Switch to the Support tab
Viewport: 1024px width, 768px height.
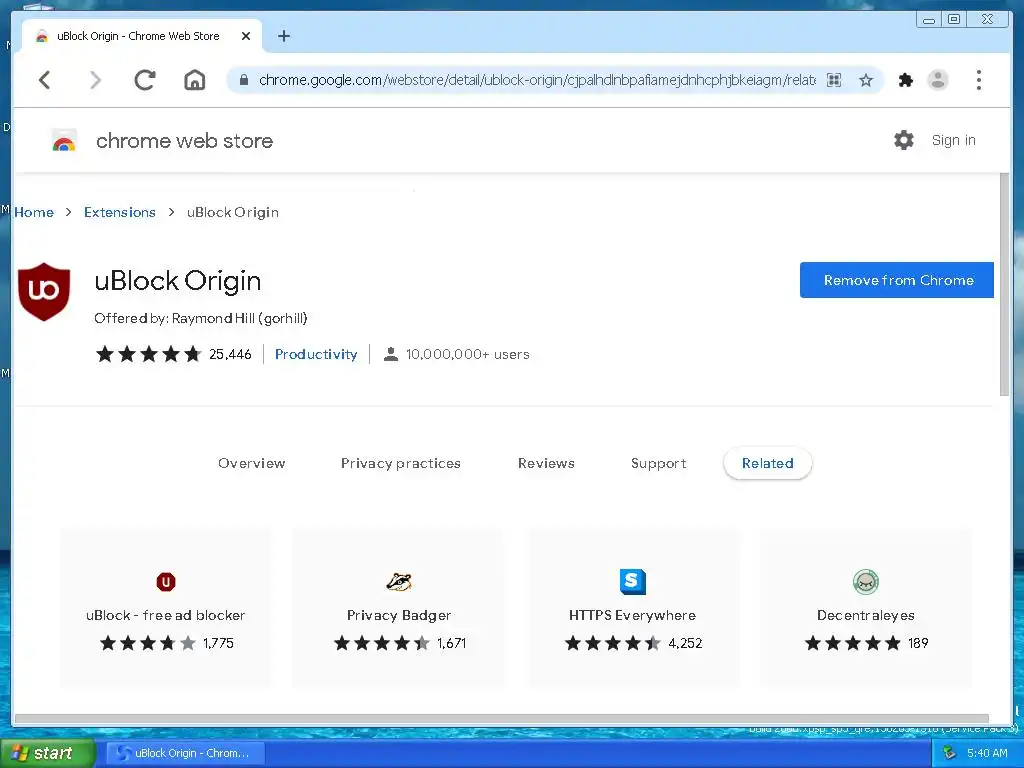658,463
